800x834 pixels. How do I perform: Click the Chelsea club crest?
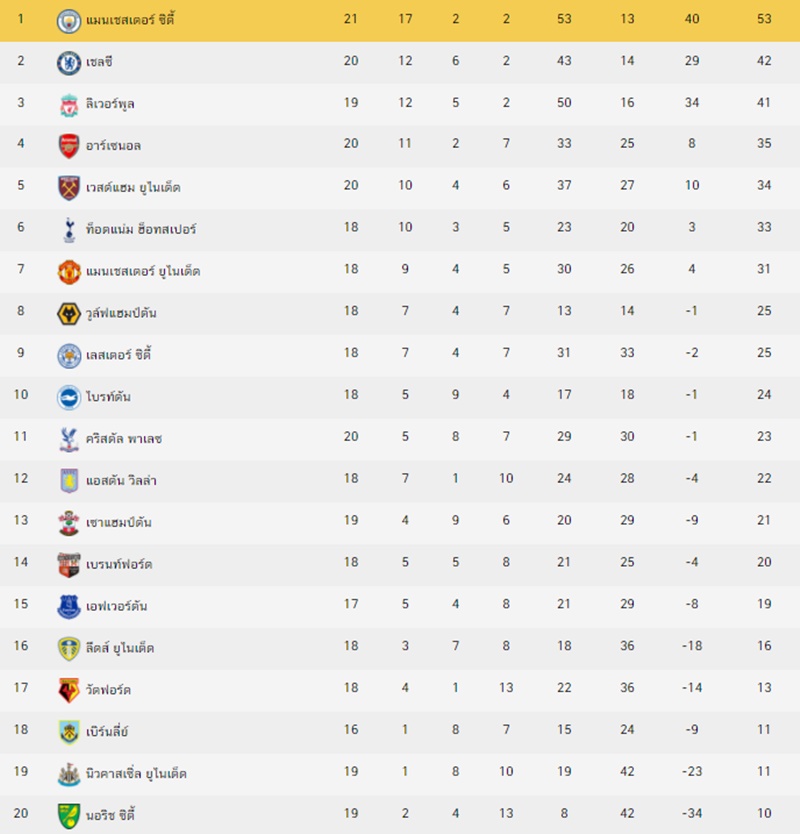pyautogui.click(x=69, y=63)
